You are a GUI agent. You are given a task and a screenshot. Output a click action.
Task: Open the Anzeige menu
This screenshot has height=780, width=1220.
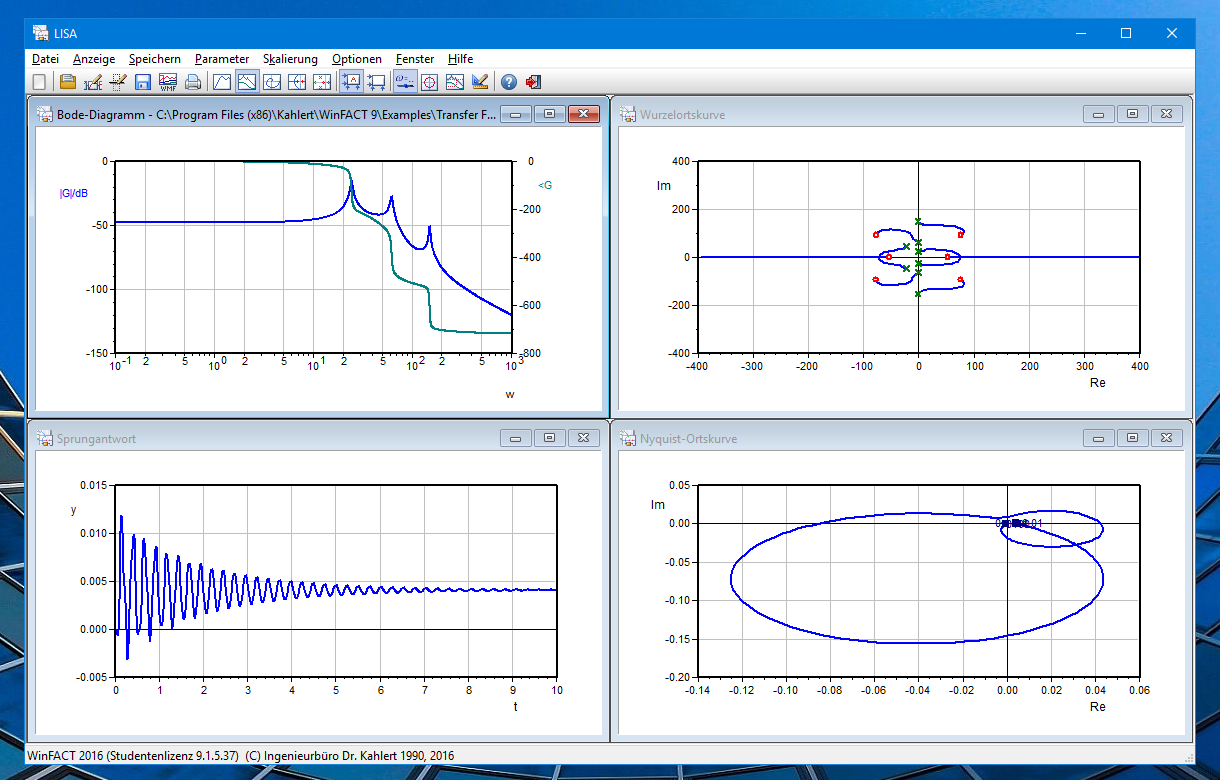[94, 59]
